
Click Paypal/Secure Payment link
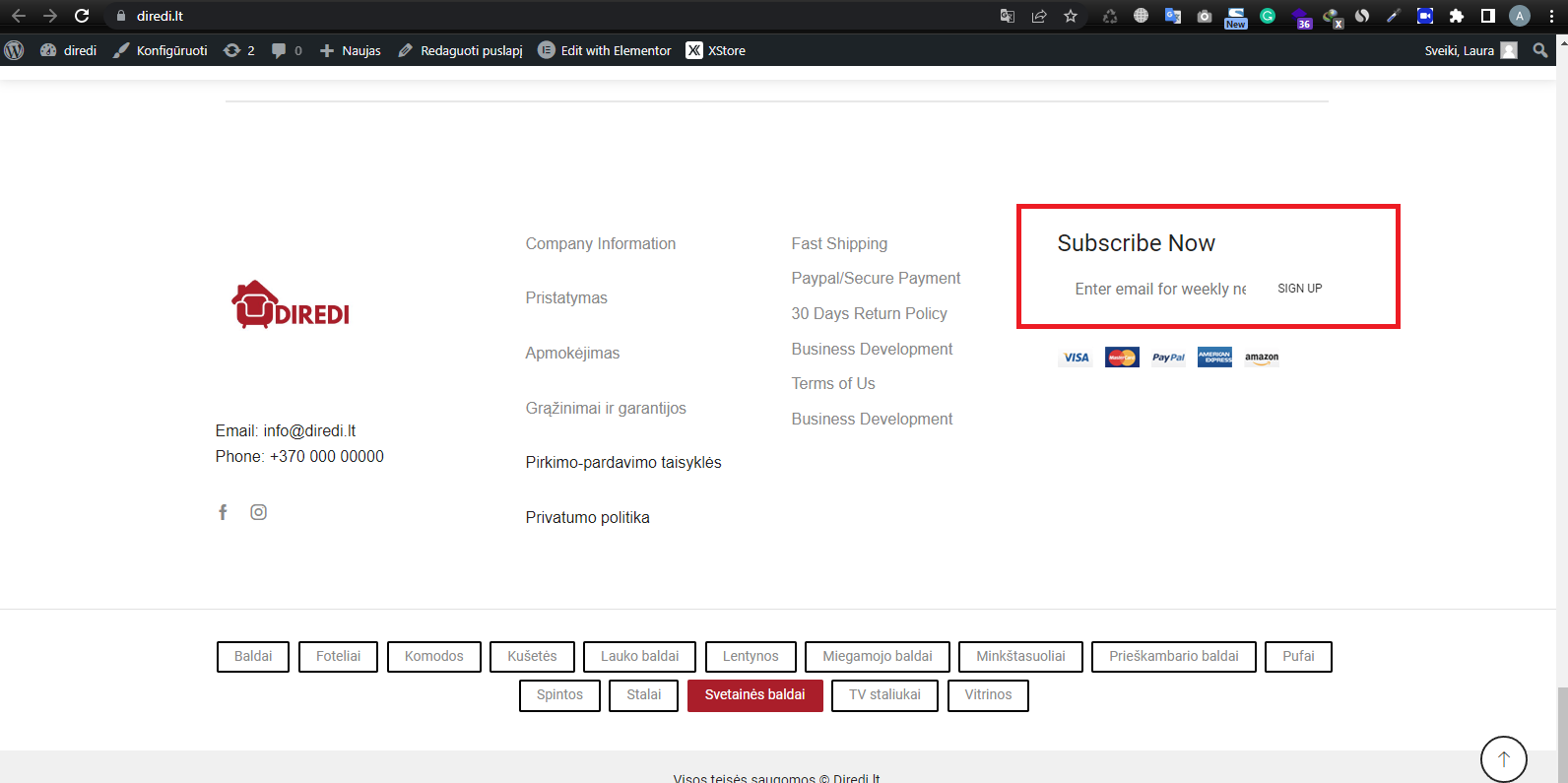(876, 278)
